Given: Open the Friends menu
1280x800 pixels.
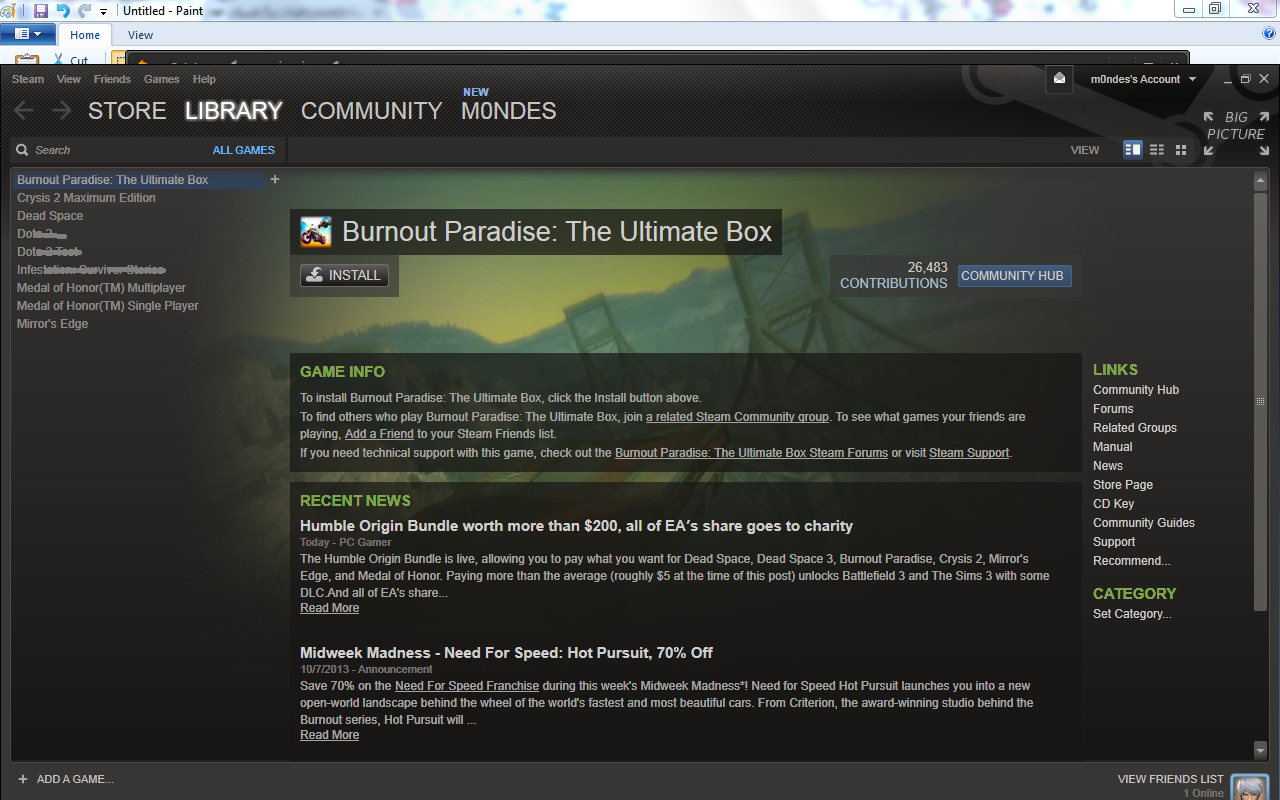Looking at the screenshot, I should [x=112, y=79].
